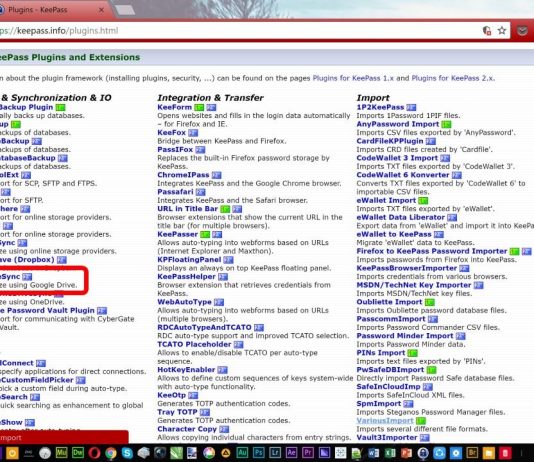Click the blue icon next to KeePasser
This screenshot has height=462, width=534.
(217, 235)
